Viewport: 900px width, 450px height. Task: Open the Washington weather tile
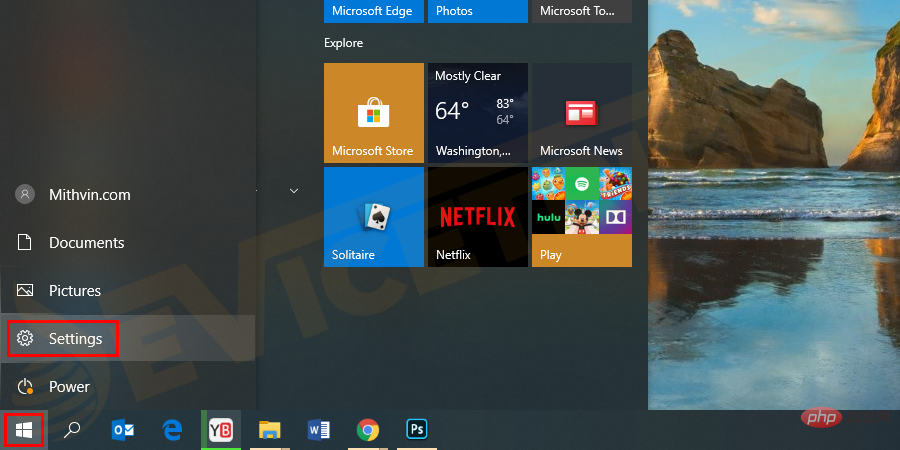[x=477, y=113]
